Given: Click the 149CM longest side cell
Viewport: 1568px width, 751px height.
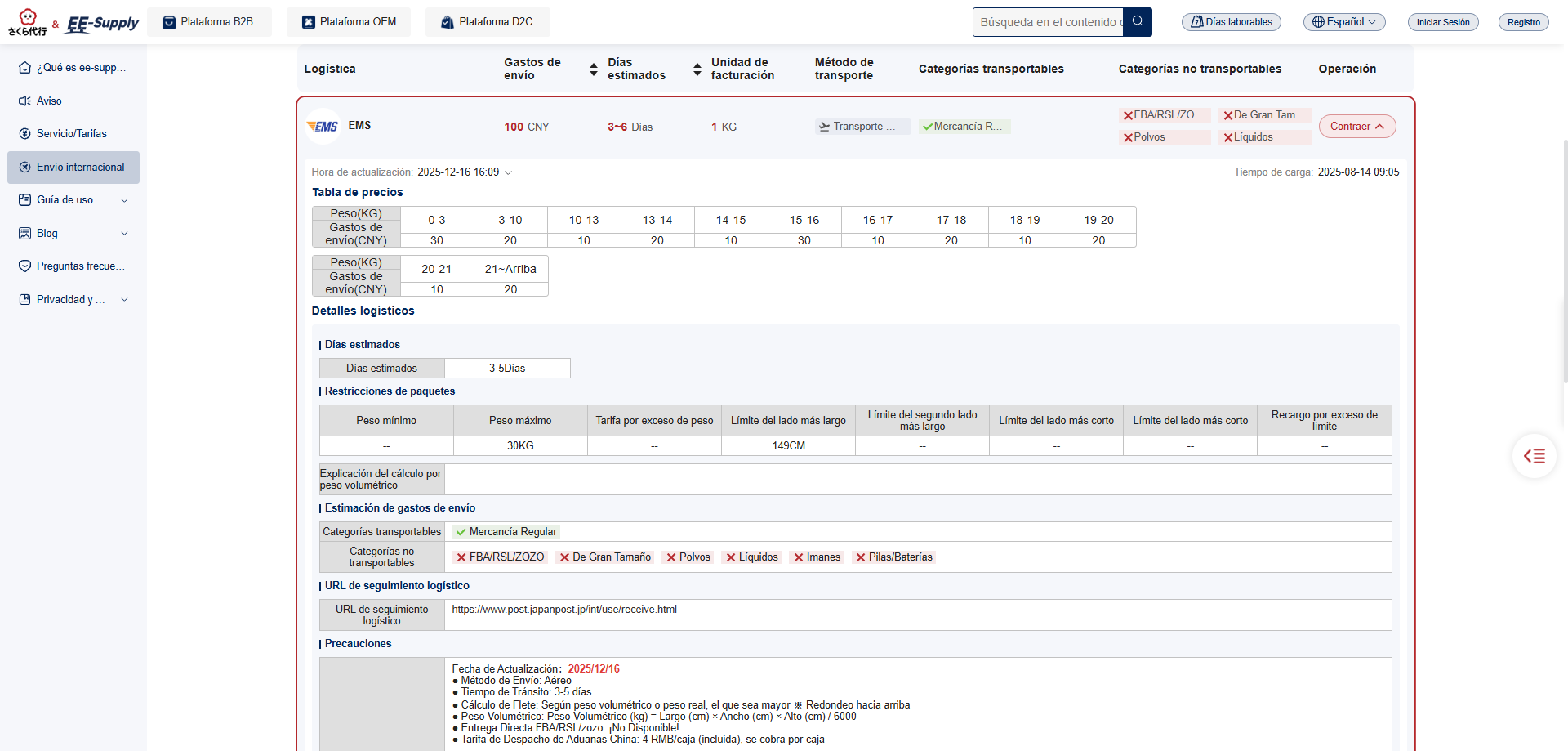Looking at the screenshot, I should (789, 446).
